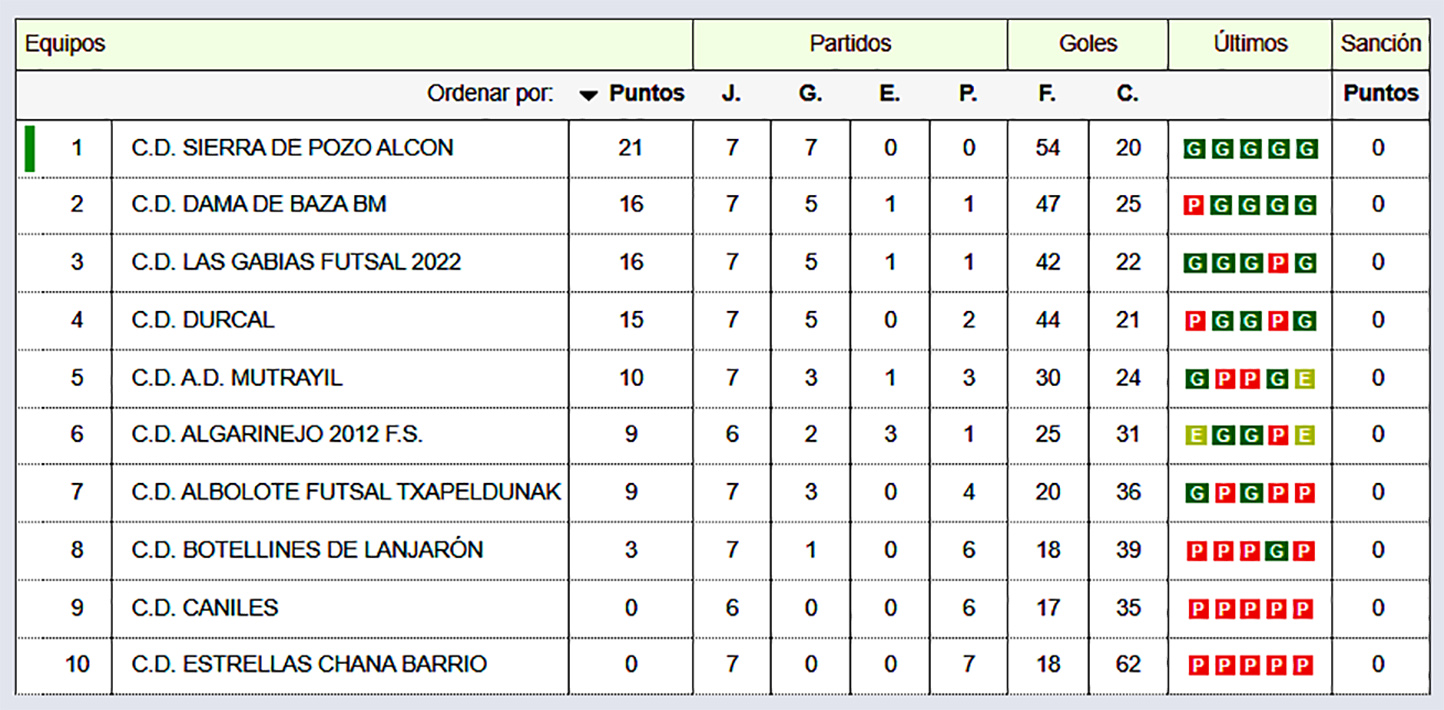Click green G result in Botellines de Lanjarón row

coord(1276,551)
